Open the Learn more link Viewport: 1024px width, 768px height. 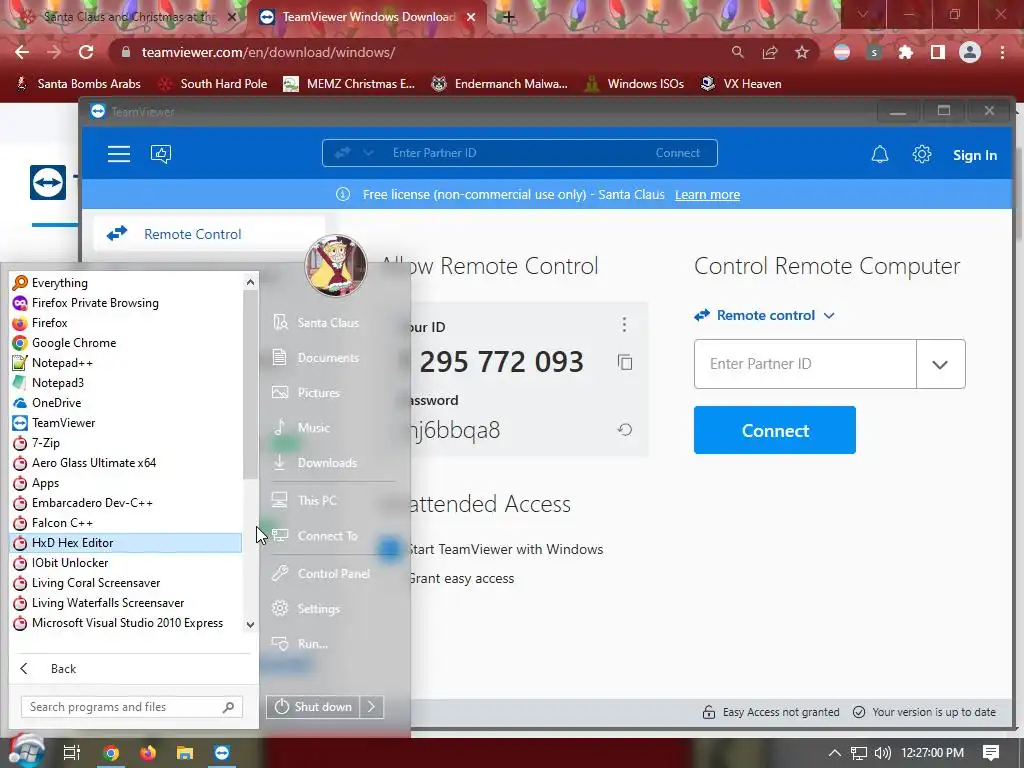pyautogui.click(x=707, y=195)
